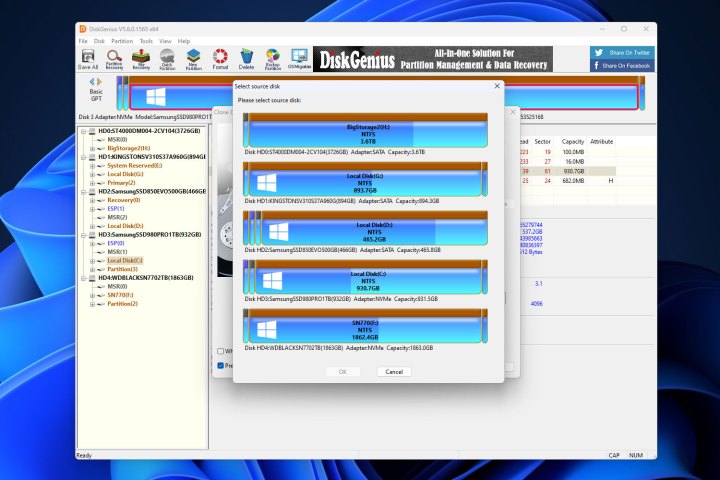Start the OS Migration tool
Viewport: 720px width, 480px height.
tap(299, 59)
